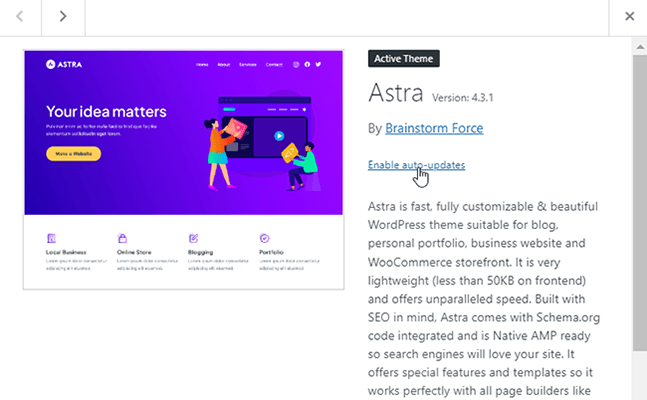This screenshot has height=400, width=647.
Task: Click the yellow Make a Website button
Action: 73,153
